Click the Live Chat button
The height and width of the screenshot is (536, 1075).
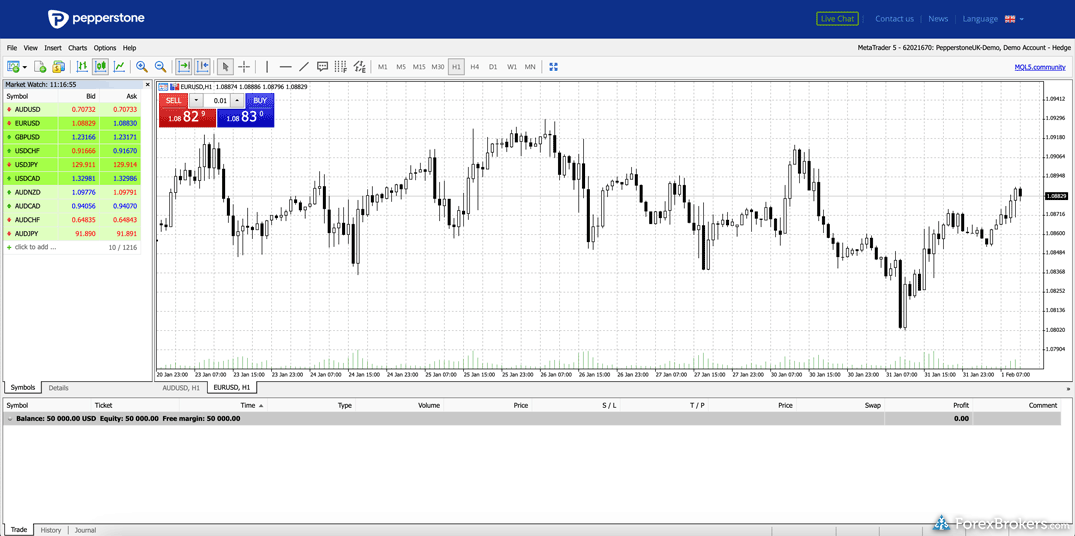pos(837,19)
